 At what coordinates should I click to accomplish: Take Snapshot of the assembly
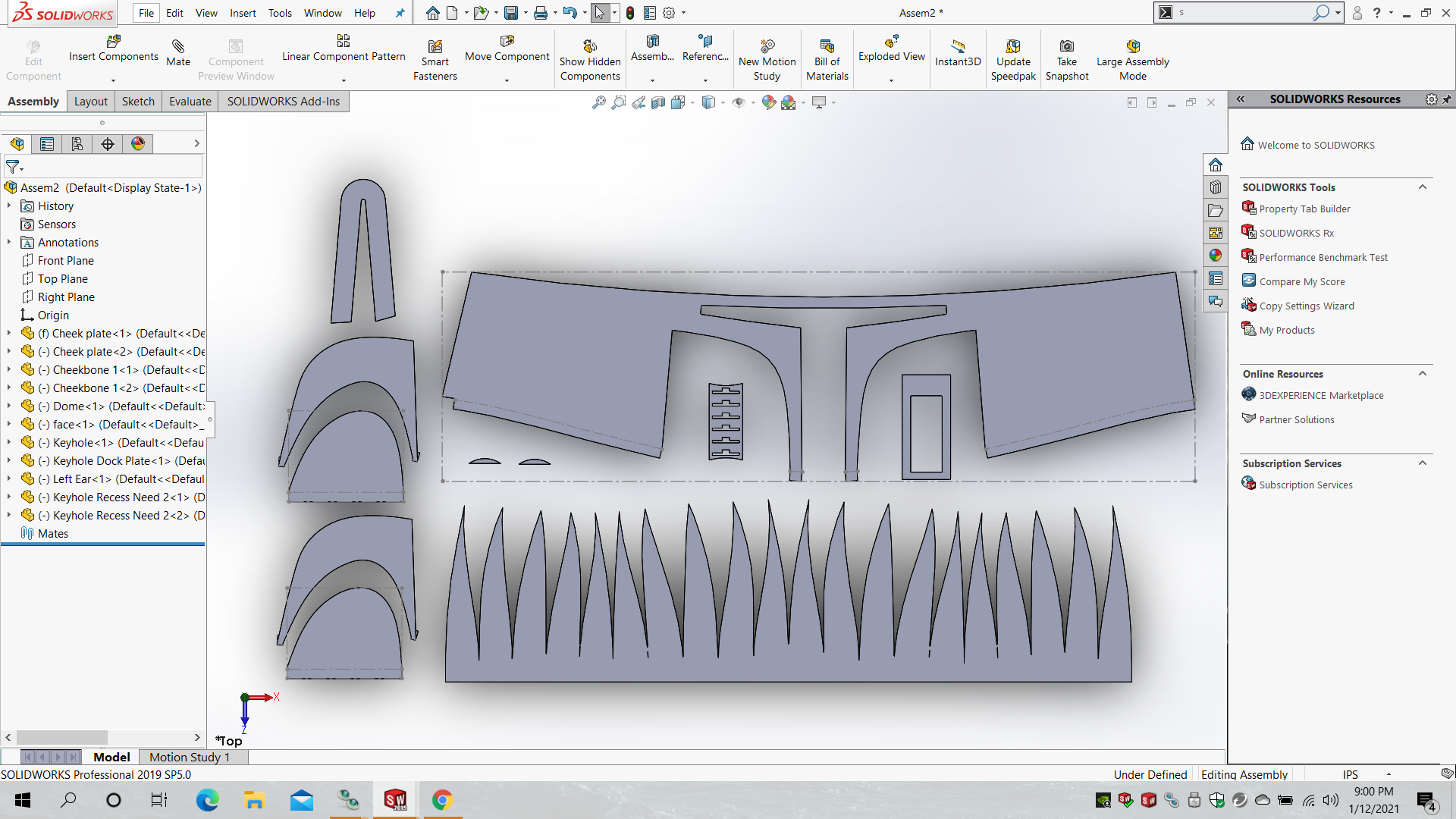1067,61
